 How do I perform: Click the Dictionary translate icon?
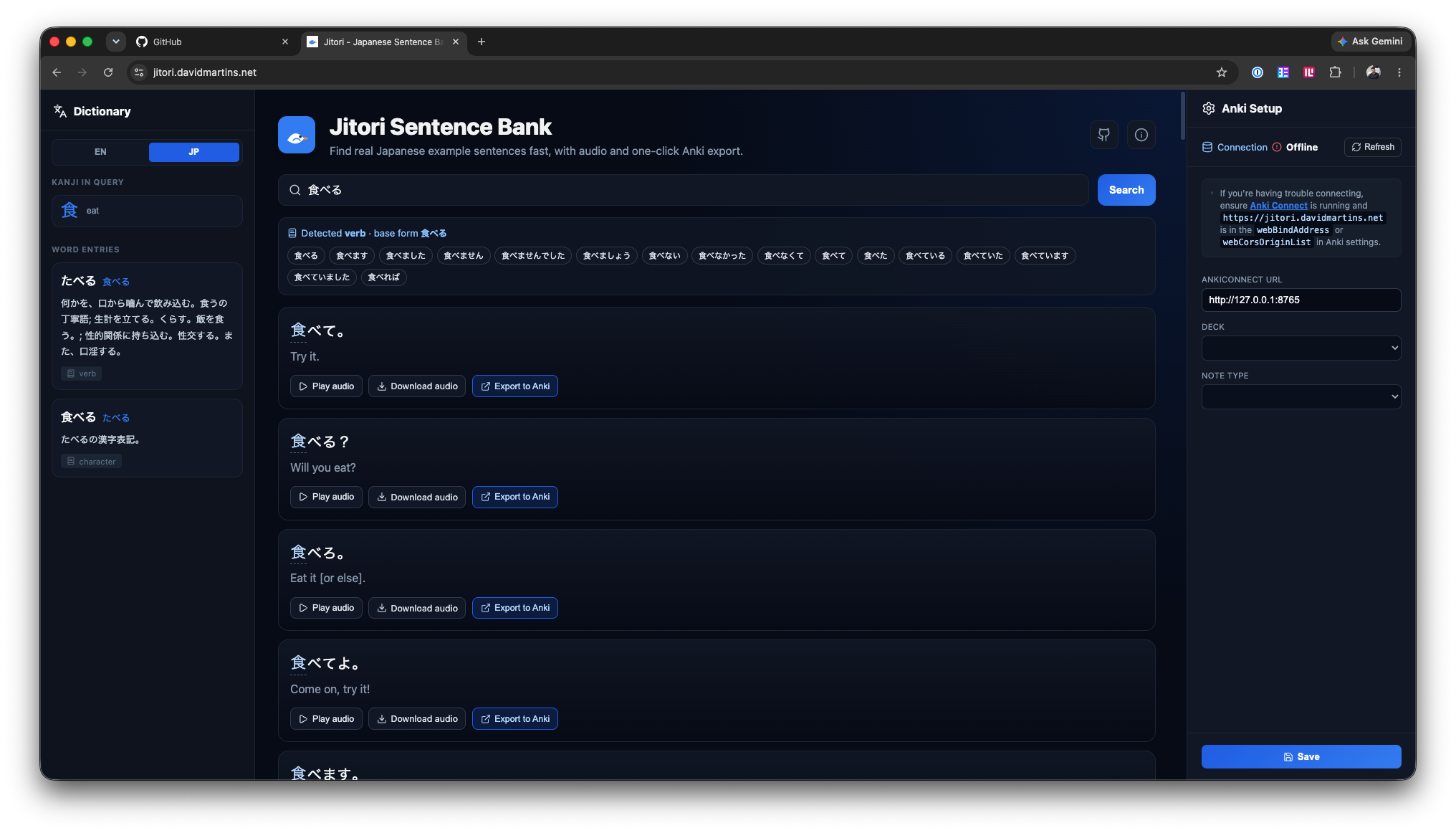pos(60,111)
